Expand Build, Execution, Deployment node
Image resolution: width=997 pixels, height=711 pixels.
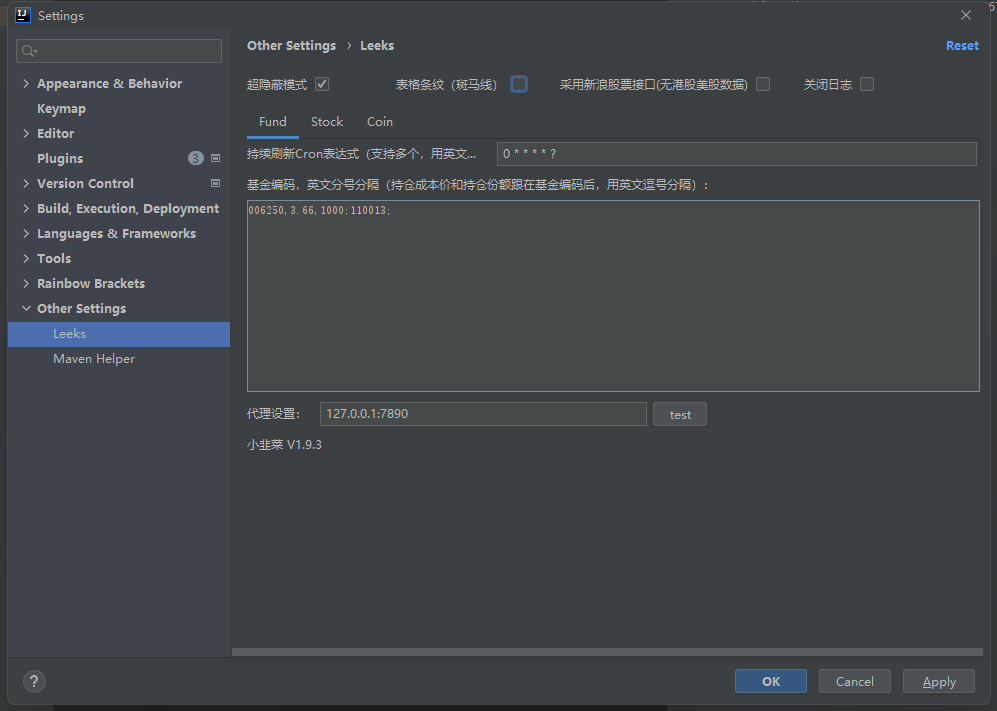click(x=26, y=209)
